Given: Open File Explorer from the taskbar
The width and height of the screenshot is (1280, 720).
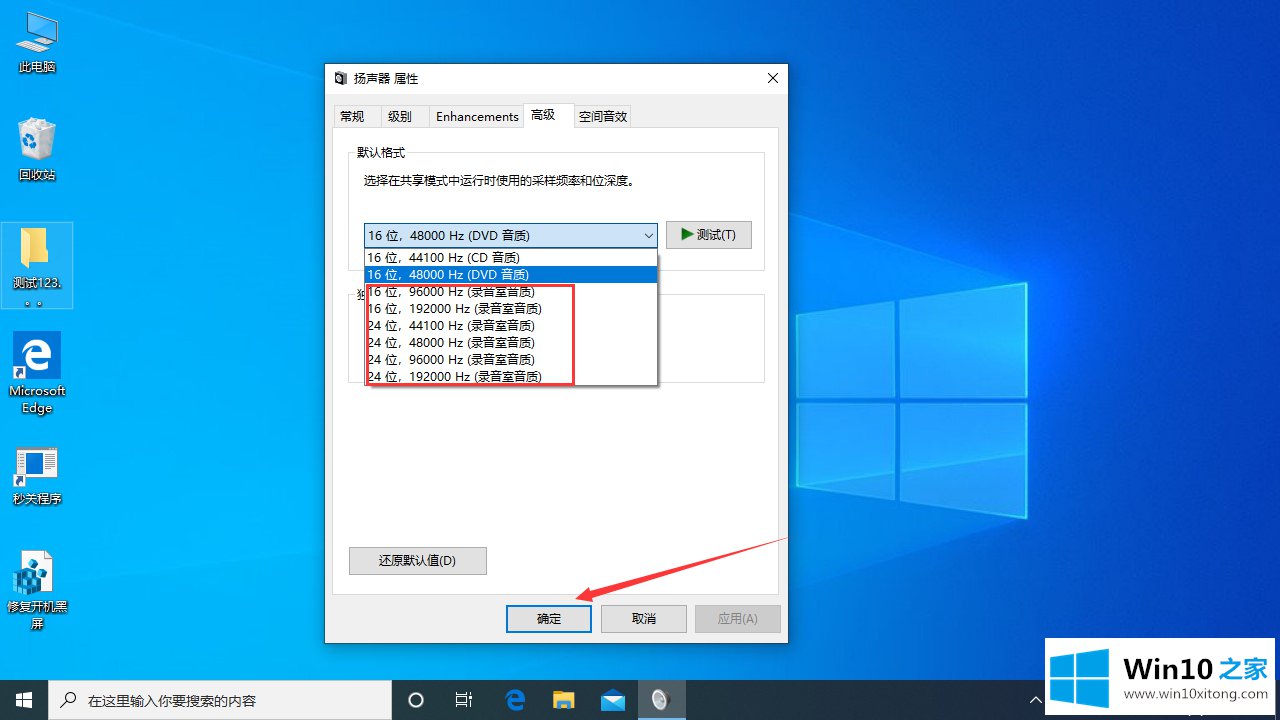Looking at the screenshot, I should click(x=564, y=700).
